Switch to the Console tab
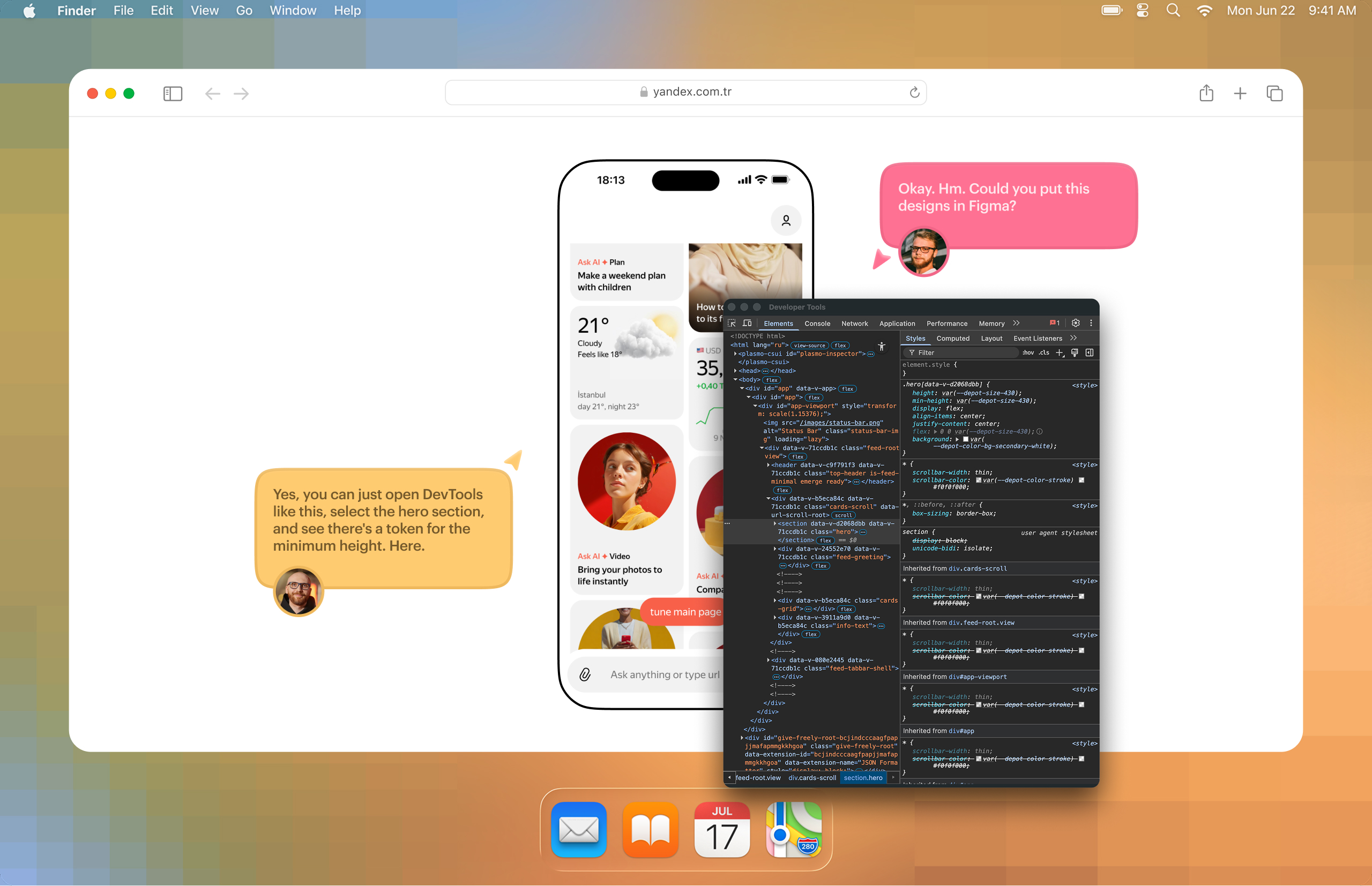1372x886 pixels. 817,324
